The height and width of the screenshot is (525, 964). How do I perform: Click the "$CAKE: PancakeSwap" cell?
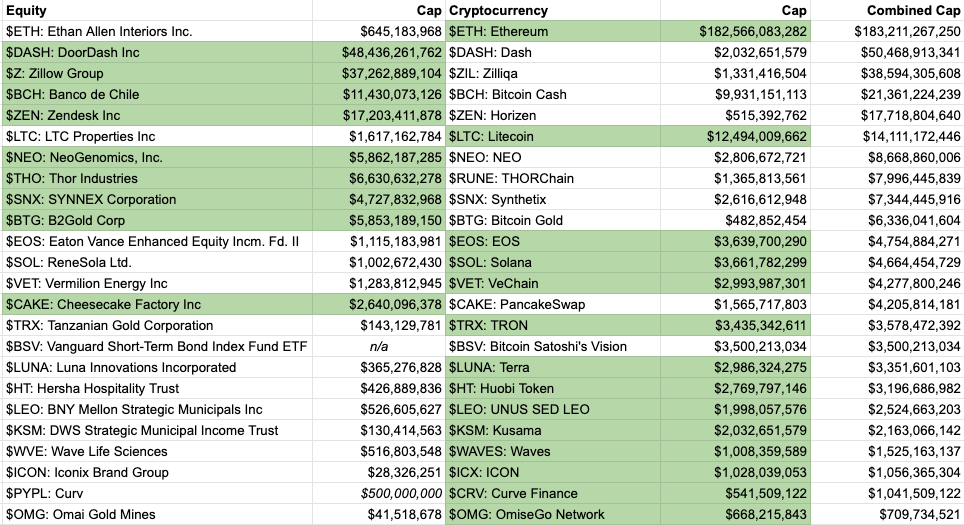553,304
